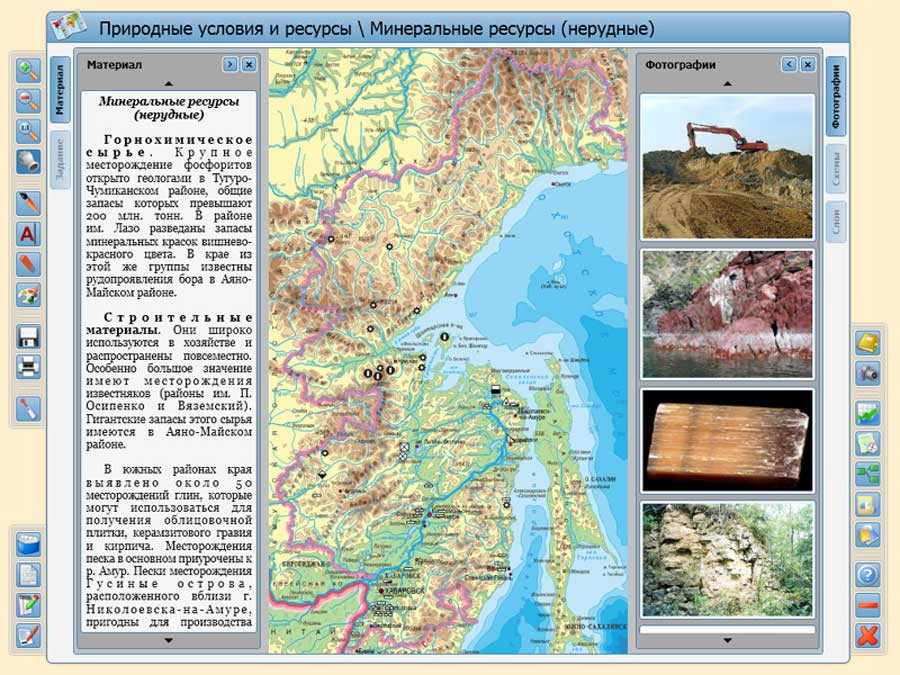Collapse Фотографии panel with its arrow button

(x=789, y=64)
